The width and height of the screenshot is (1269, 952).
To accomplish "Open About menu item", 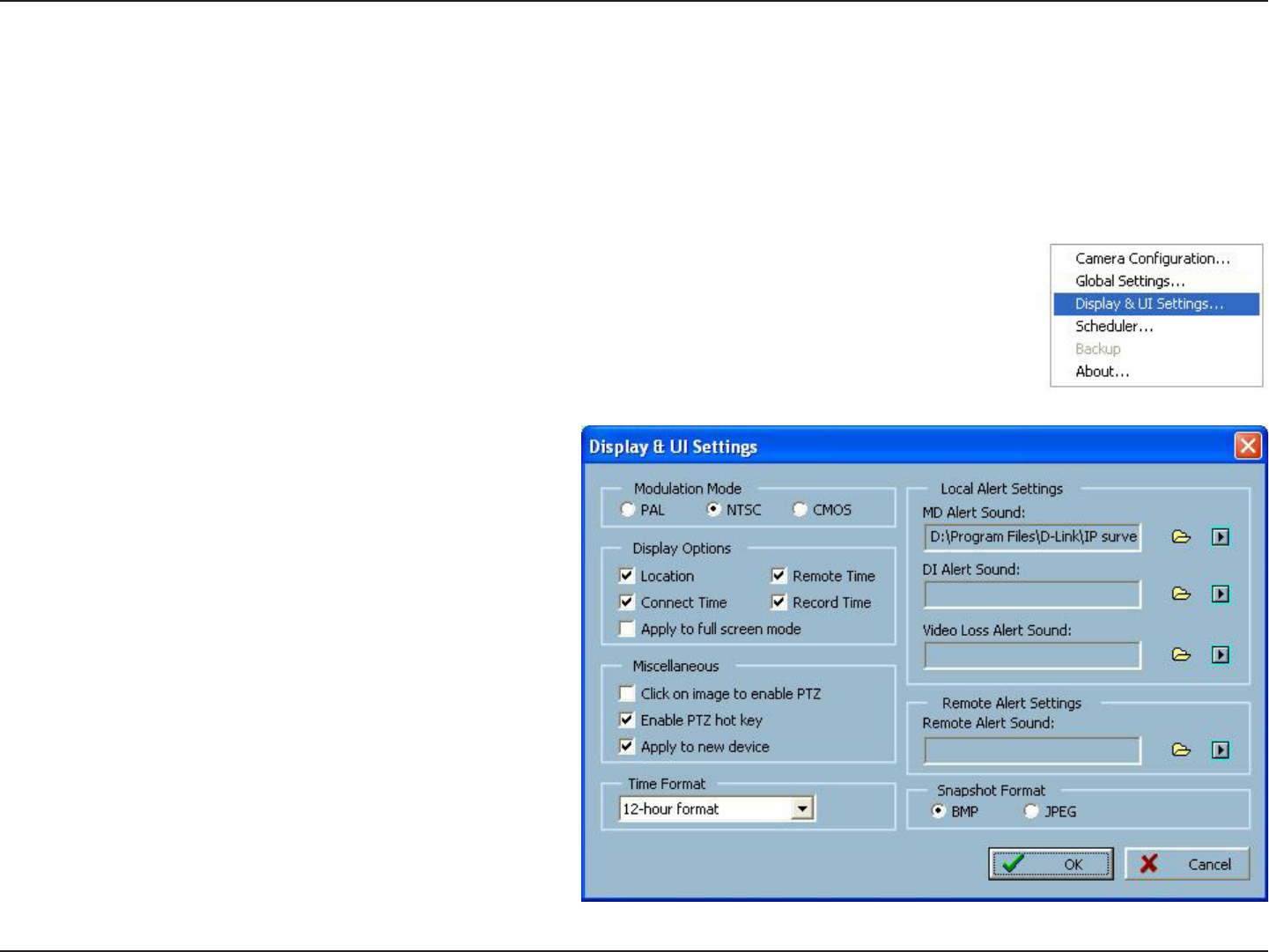I will point(1156,372).
